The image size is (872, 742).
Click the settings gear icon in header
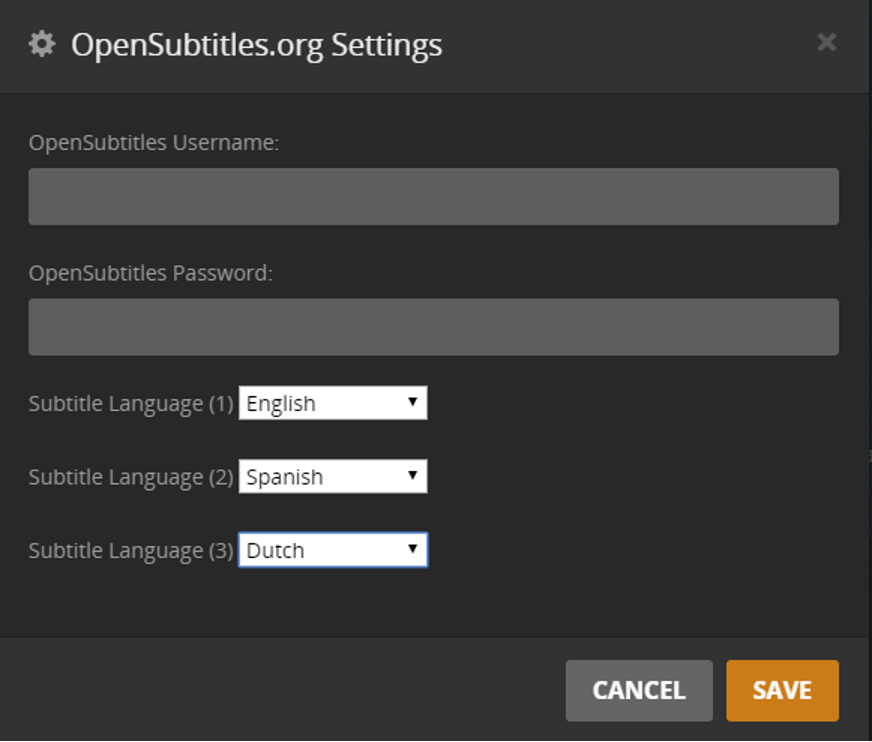point(42,44)
